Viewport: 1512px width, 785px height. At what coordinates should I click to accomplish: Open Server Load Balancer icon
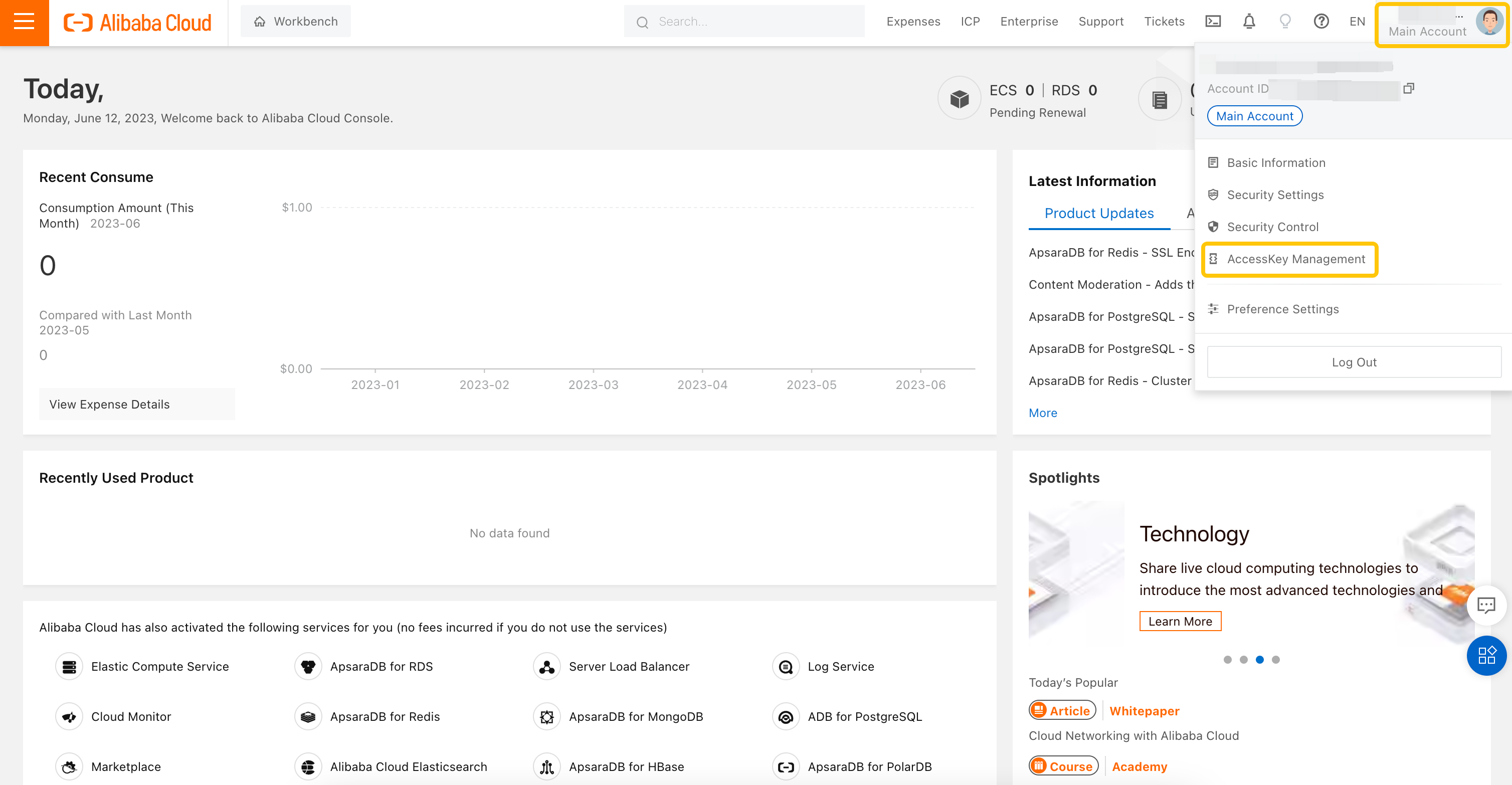click(547, 667)
